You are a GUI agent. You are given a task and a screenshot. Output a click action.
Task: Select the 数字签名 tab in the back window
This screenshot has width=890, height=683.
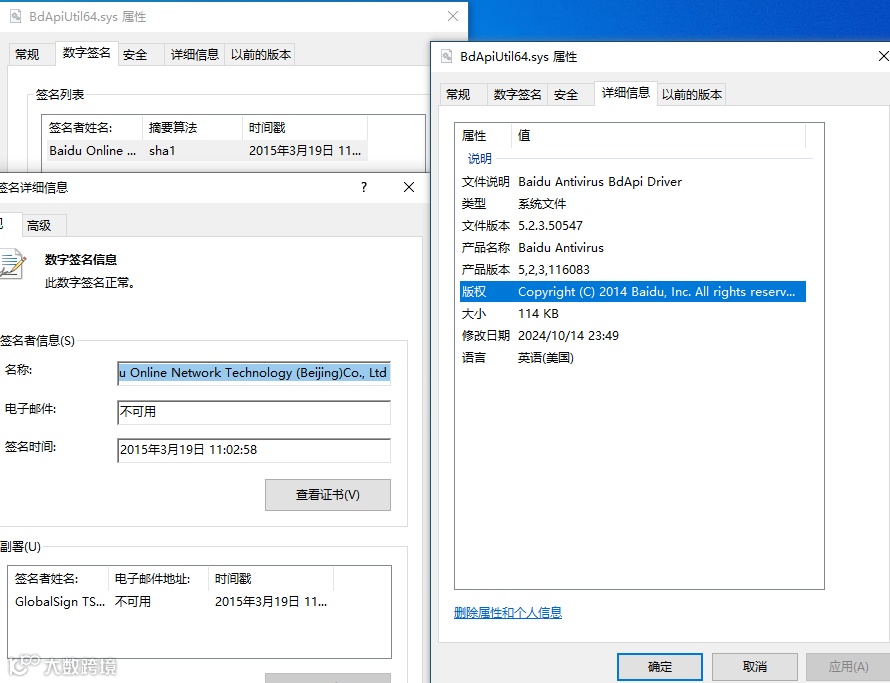pos(87,53)
